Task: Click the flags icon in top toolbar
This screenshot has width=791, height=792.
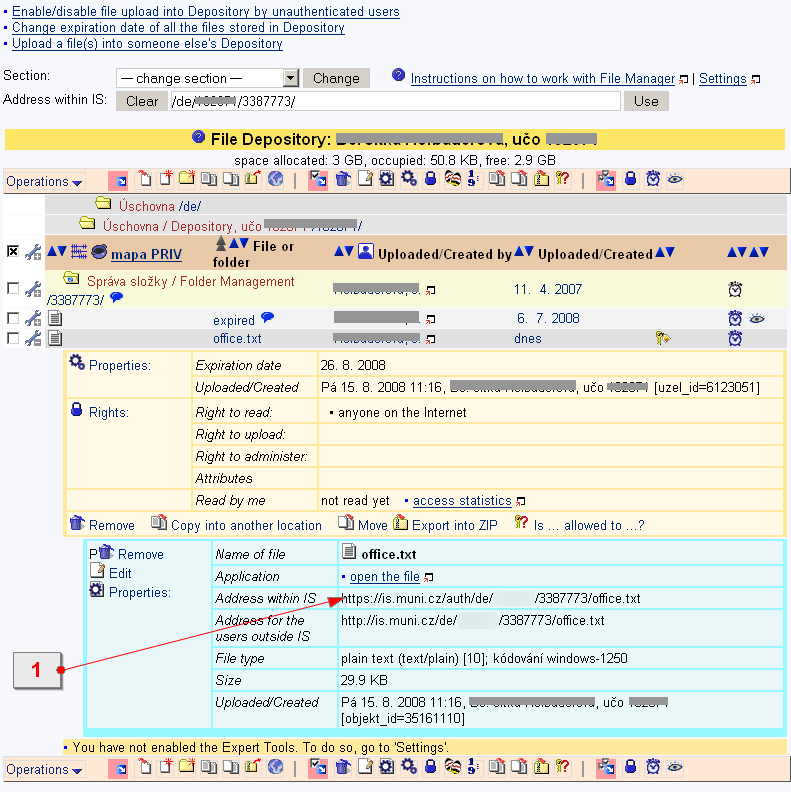Action: click(453, 179)
